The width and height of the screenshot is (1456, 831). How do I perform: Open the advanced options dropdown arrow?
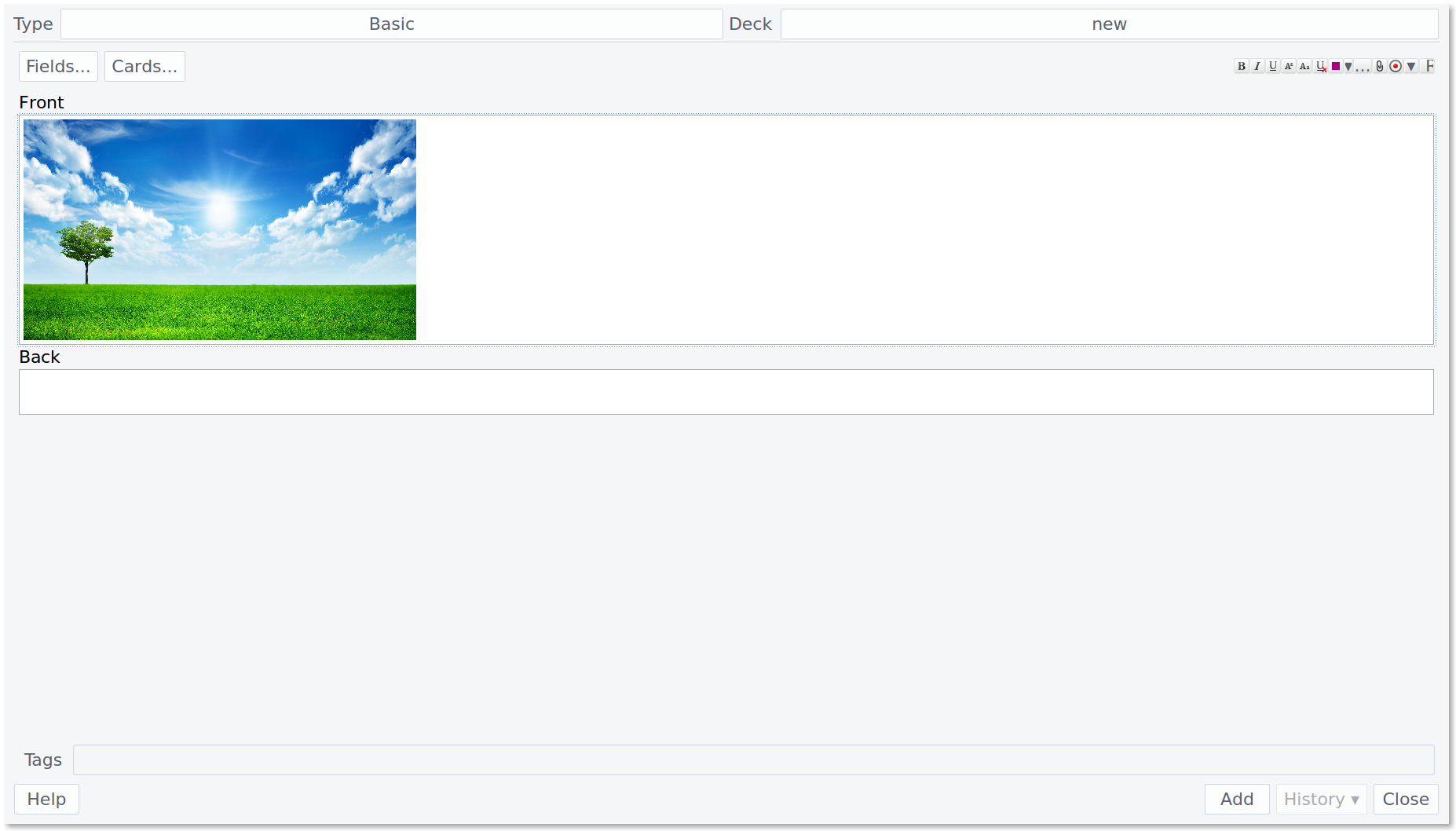pos(1411,67)
